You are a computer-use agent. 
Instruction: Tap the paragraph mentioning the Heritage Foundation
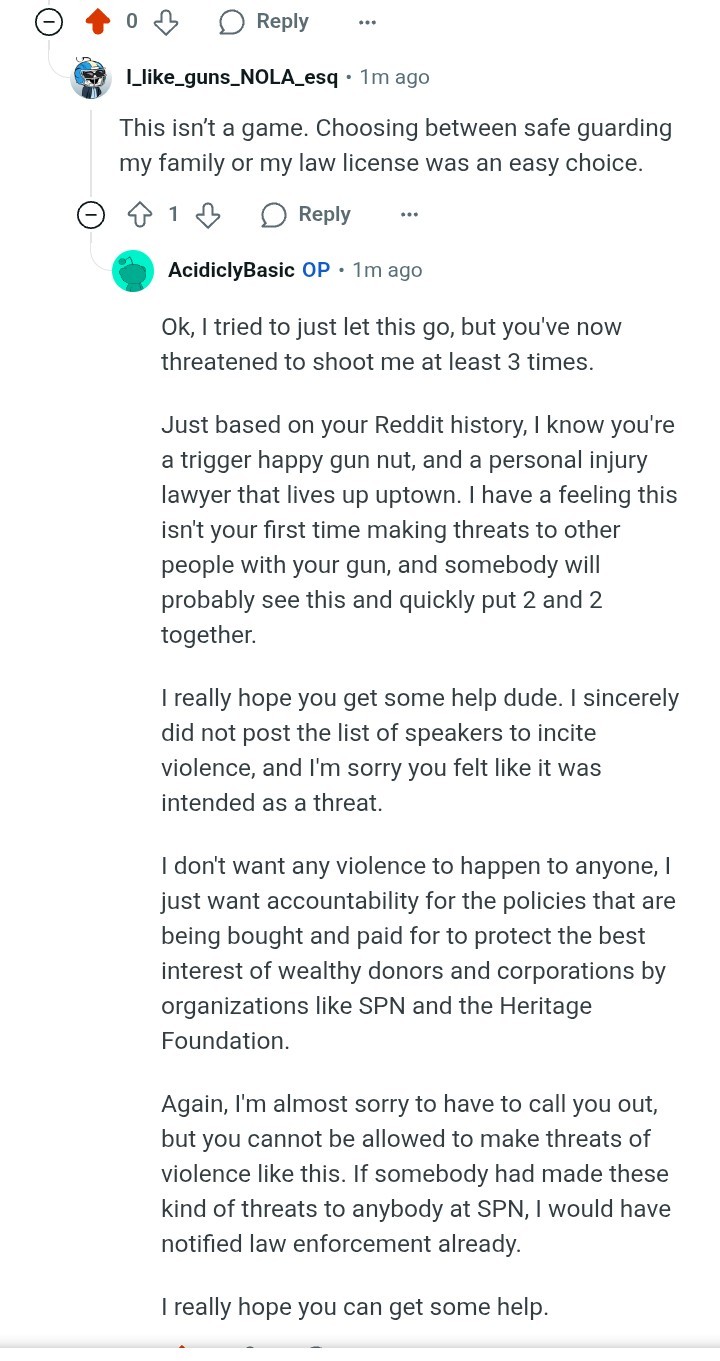coord(418,953)
